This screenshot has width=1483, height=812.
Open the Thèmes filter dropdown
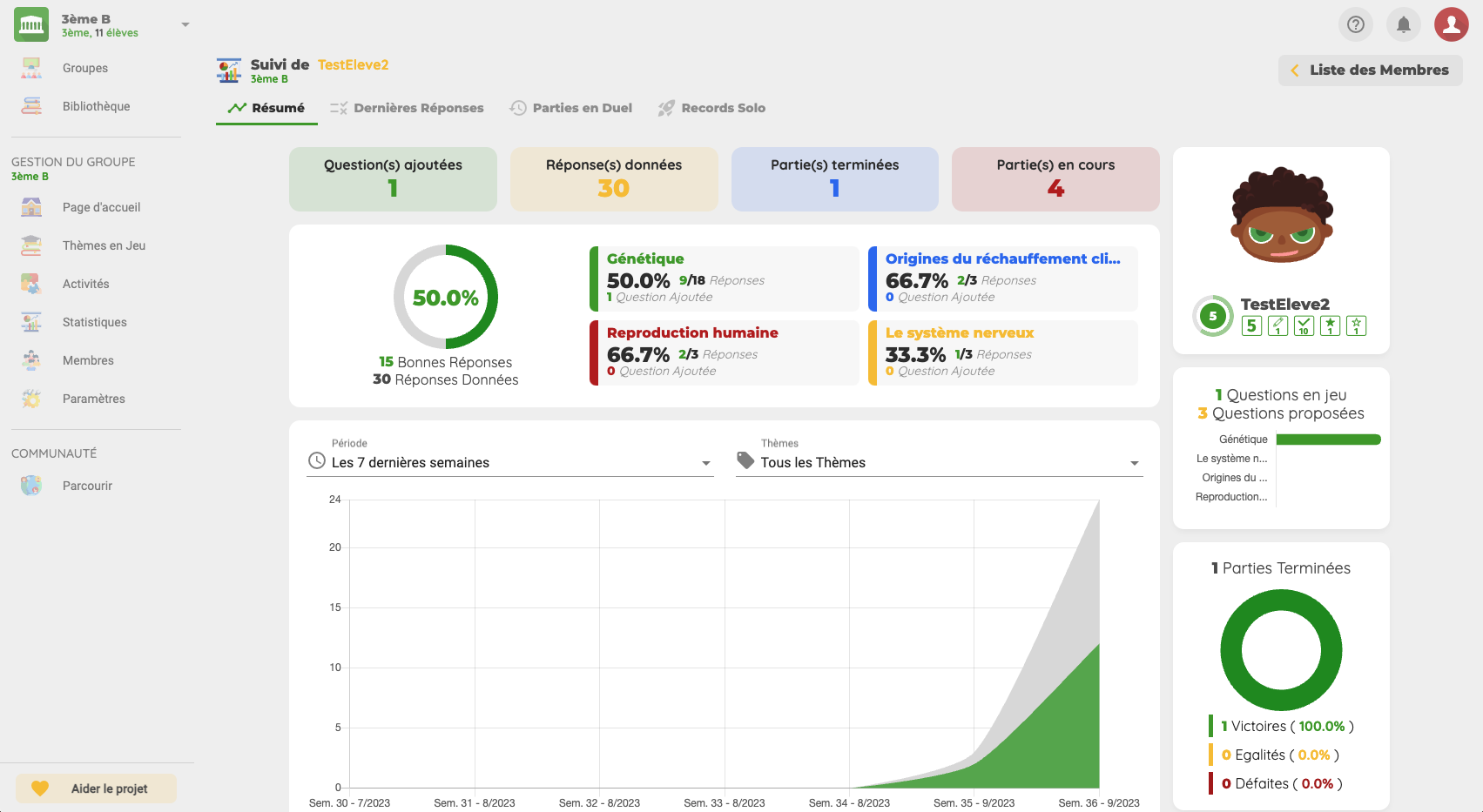pyautogui.click(x=939, y=462)
